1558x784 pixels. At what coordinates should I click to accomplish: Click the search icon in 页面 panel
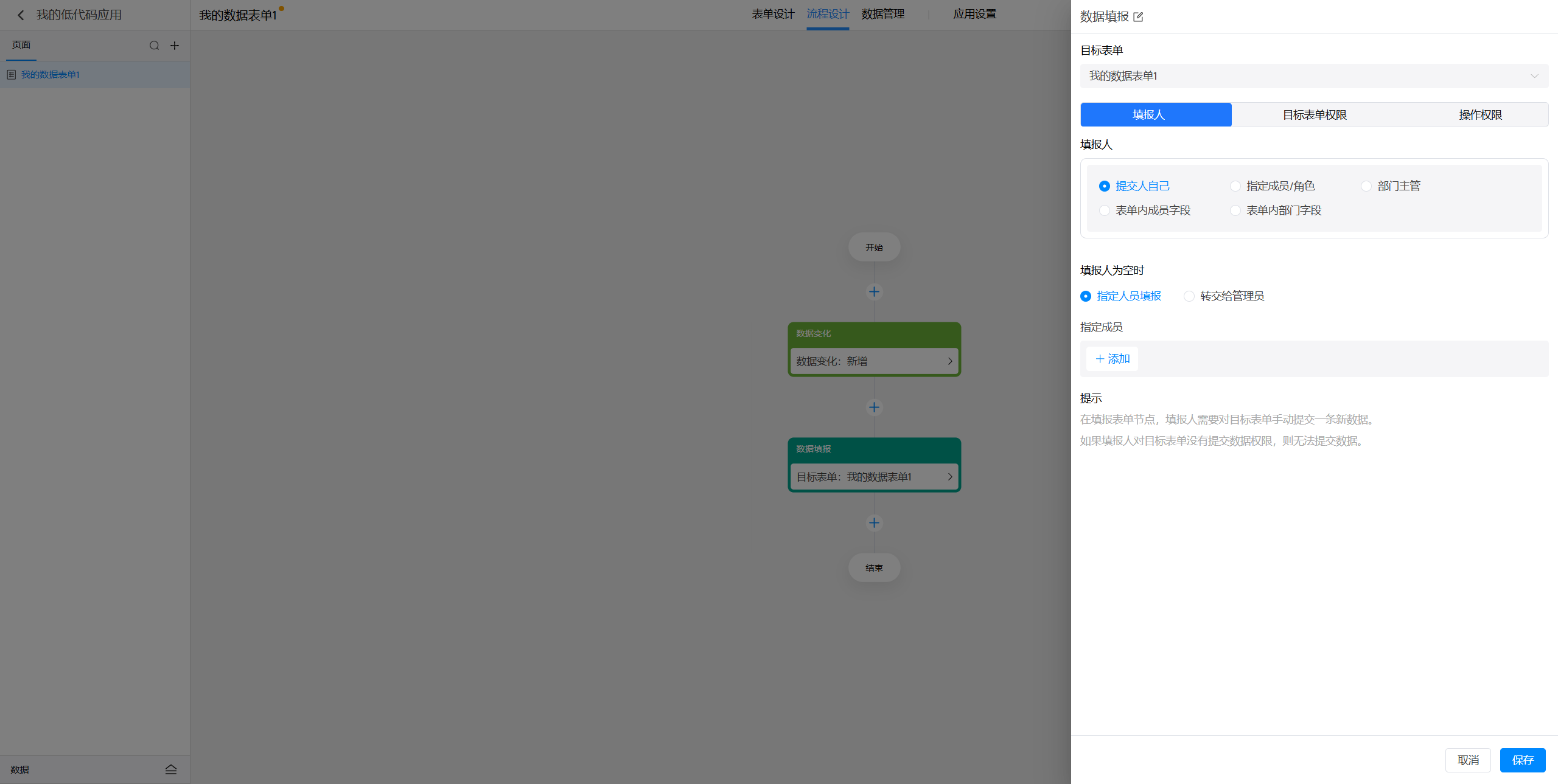coord(154,46)
